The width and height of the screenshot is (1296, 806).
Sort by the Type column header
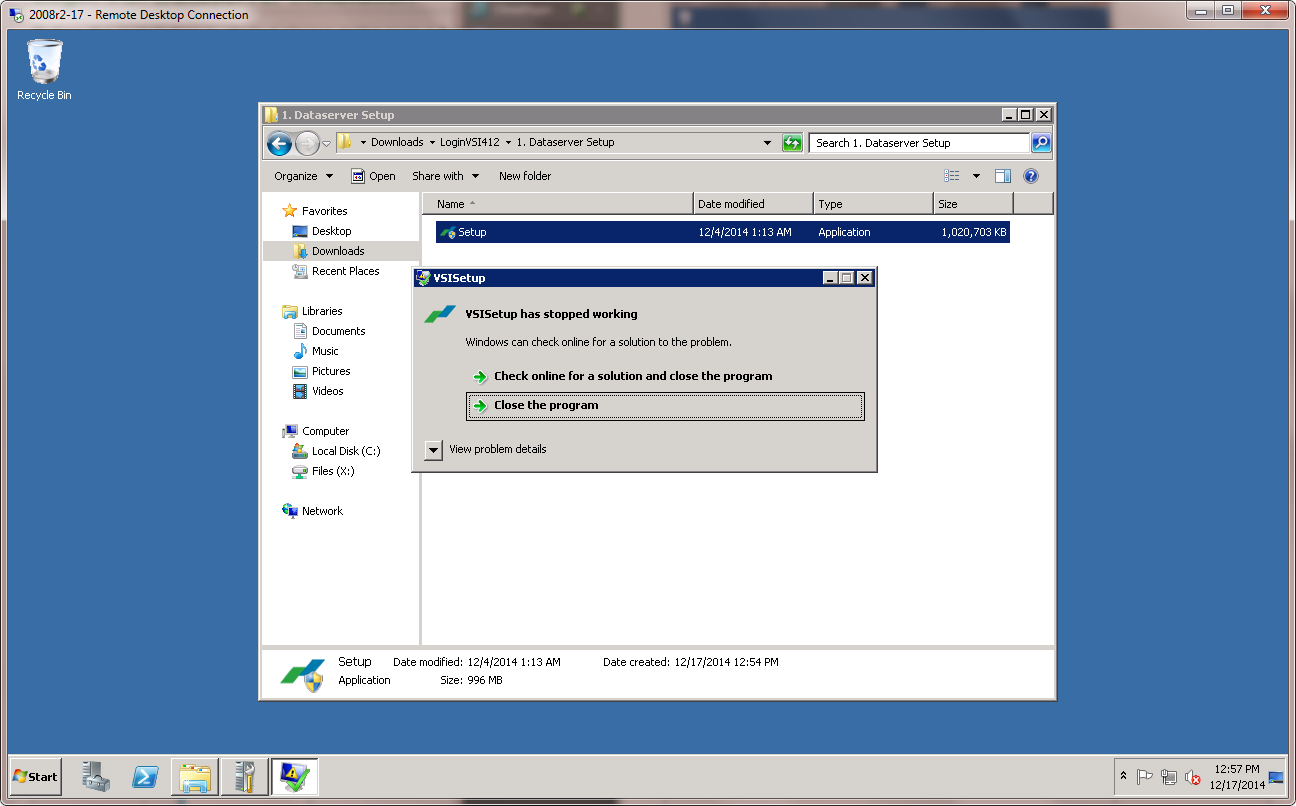(x=873, y=204)
